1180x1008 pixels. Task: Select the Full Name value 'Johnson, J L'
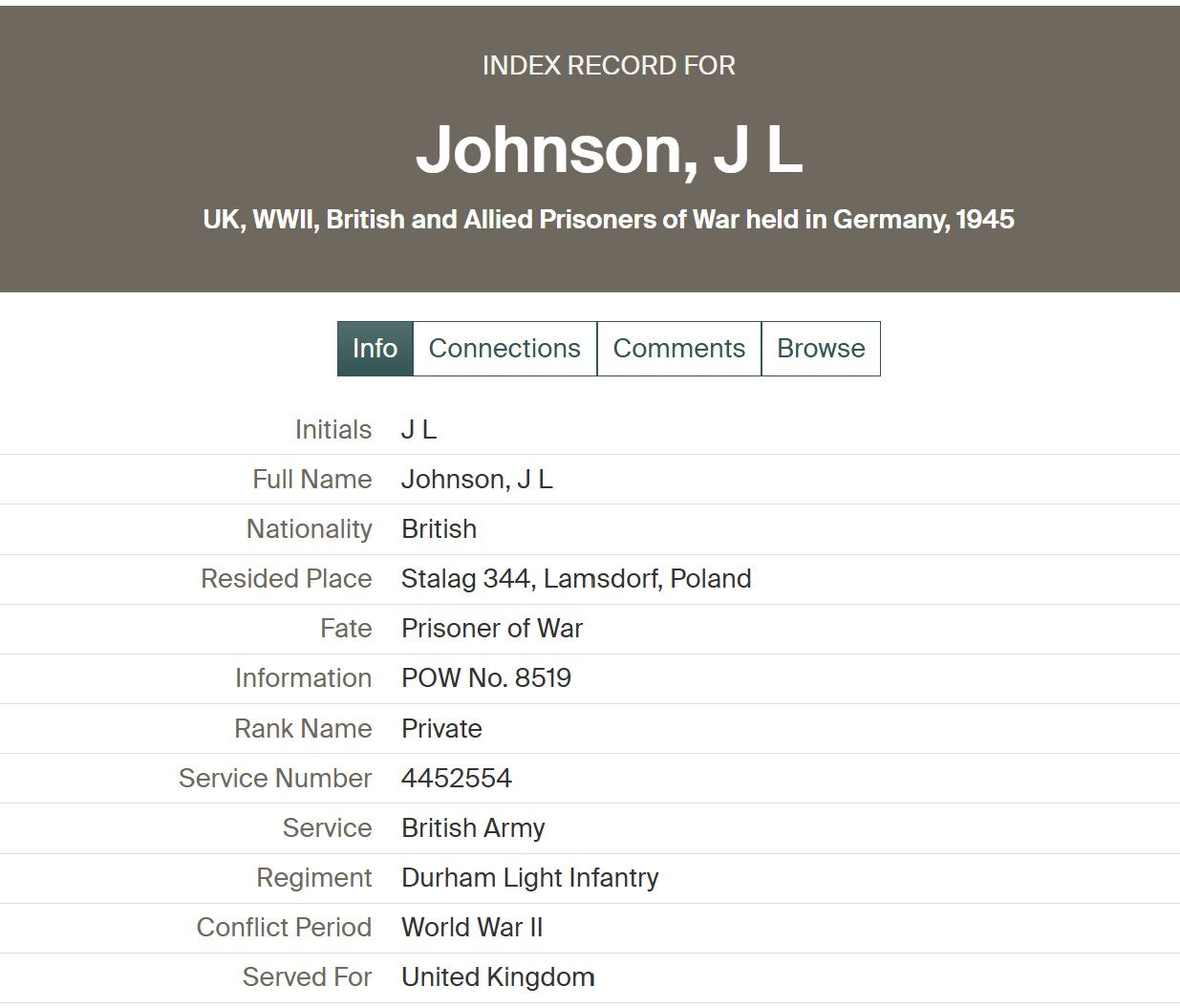click(477, 480)
